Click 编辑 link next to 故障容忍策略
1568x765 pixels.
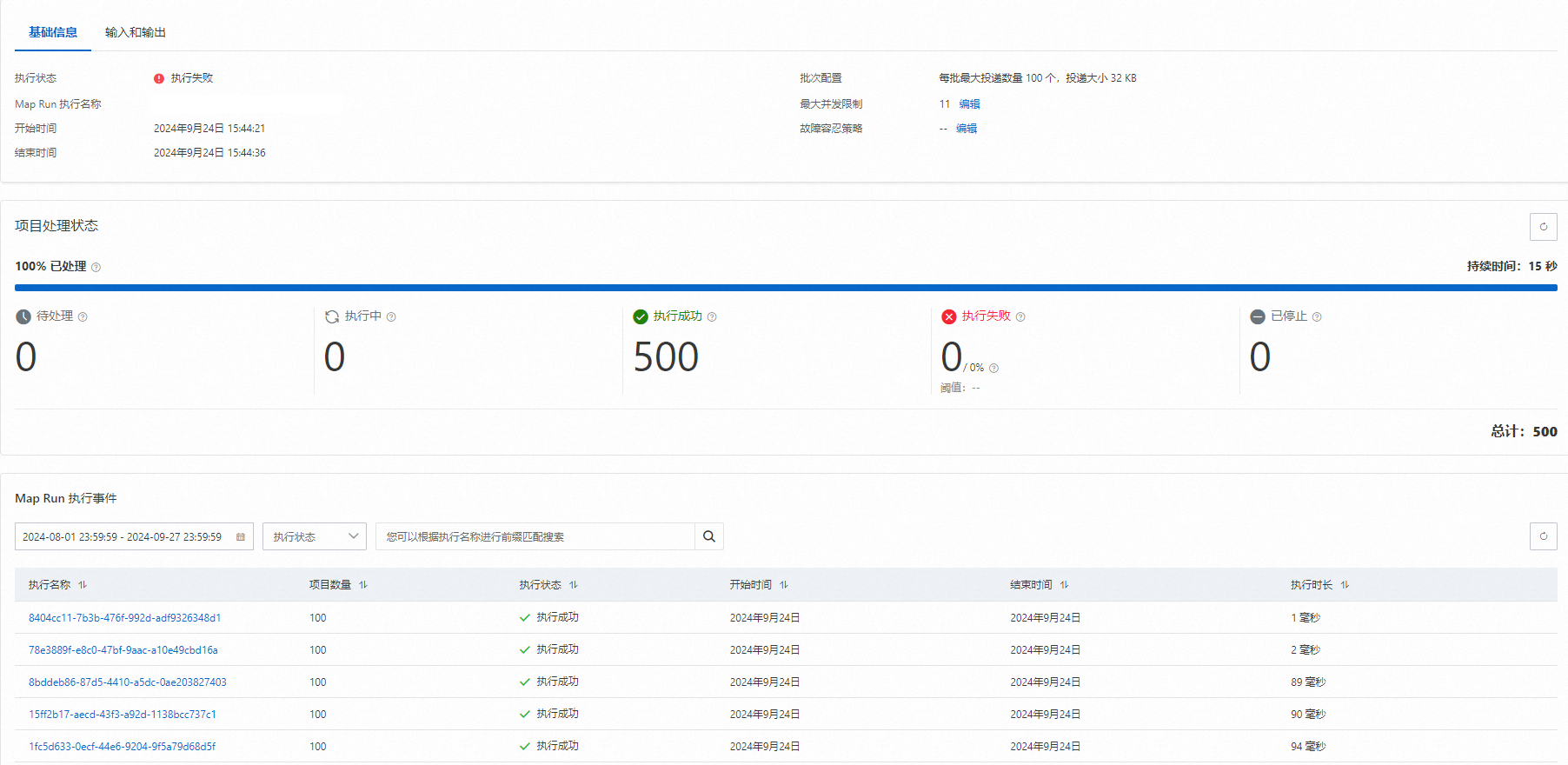tap(967, 128)
